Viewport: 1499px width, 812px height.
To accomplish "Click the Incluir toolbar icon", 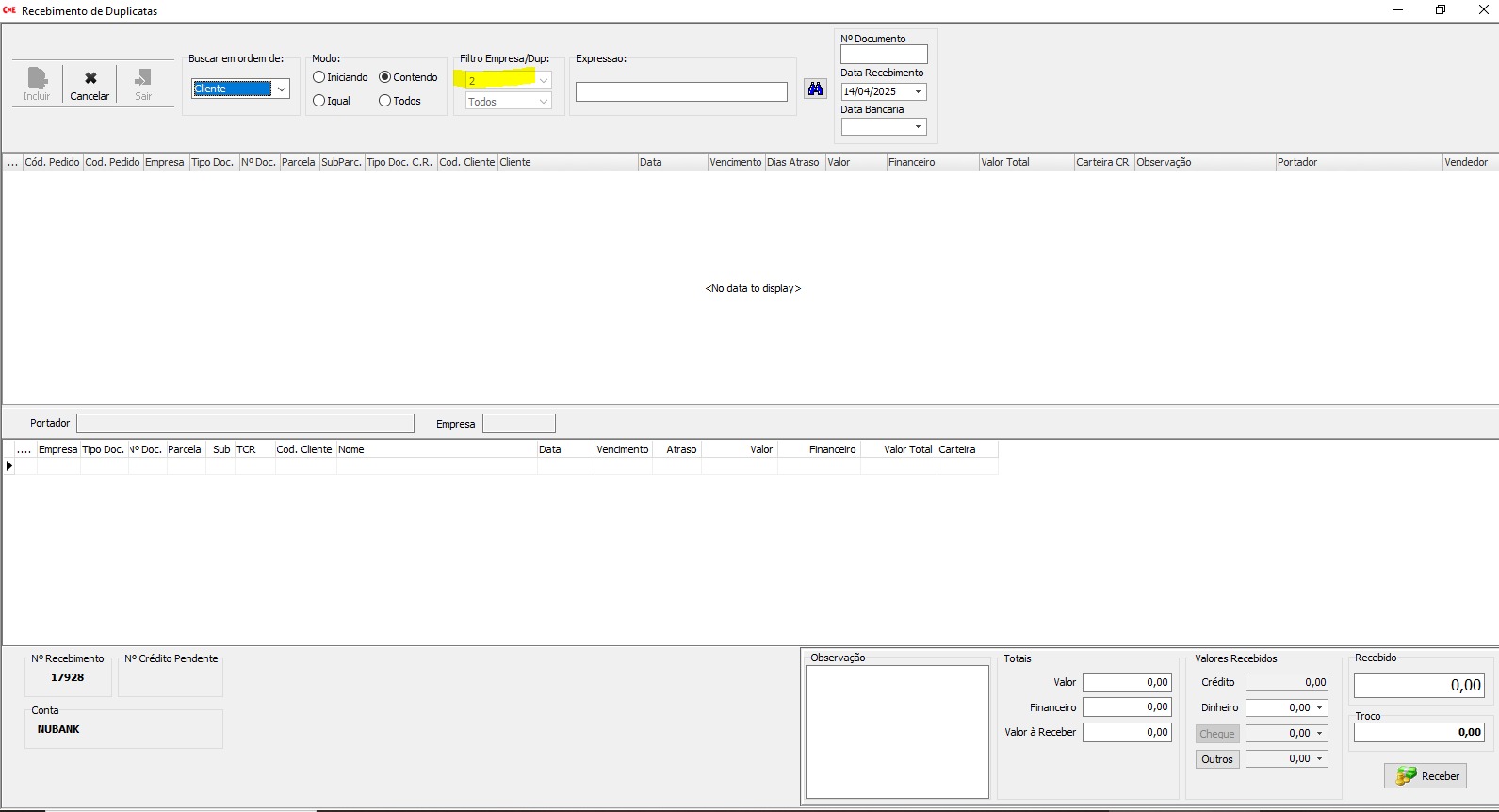I will click(37, 78).
